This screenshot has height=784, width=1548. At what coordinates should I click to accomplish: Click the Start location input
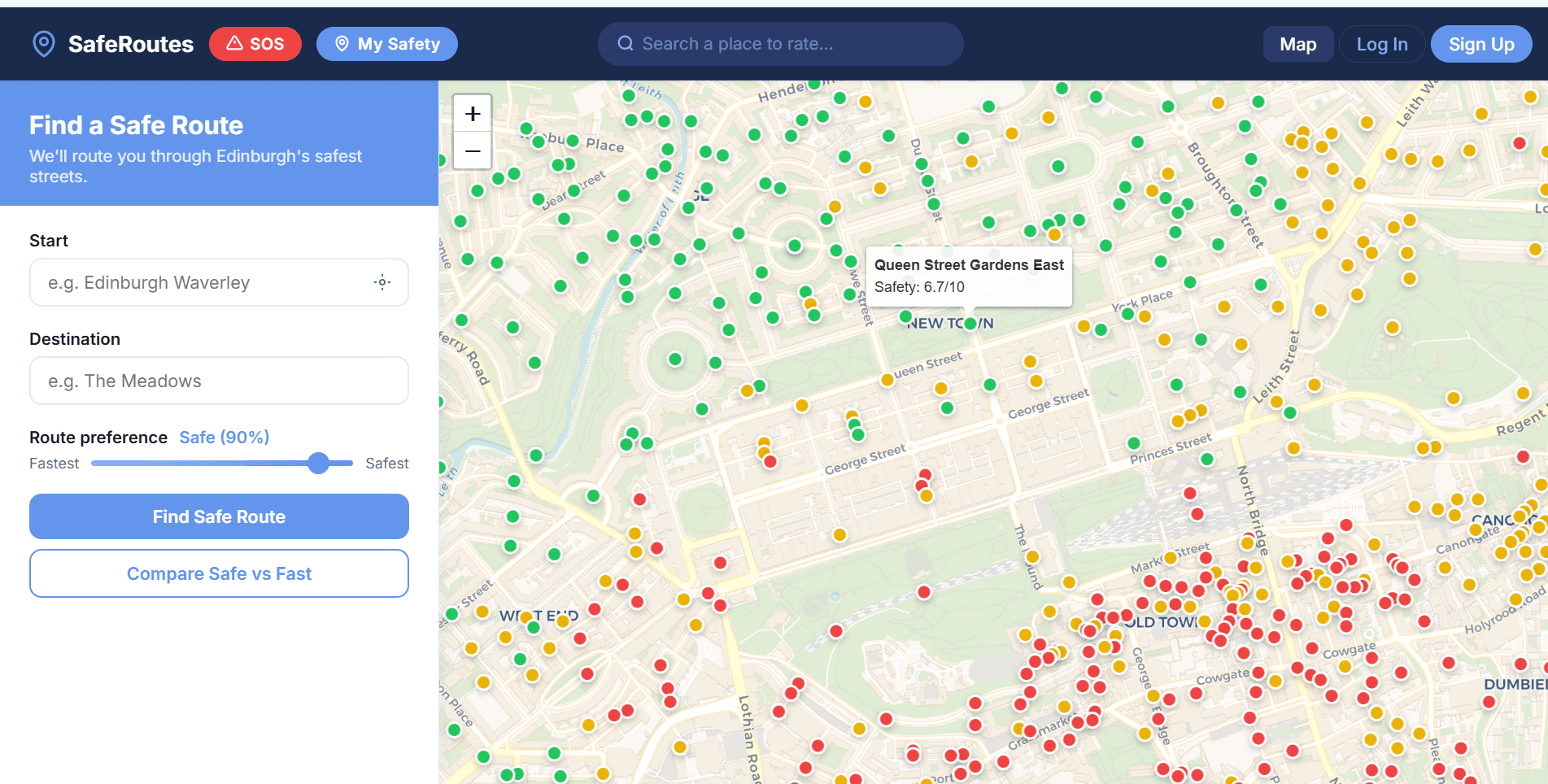click(219, 282)
